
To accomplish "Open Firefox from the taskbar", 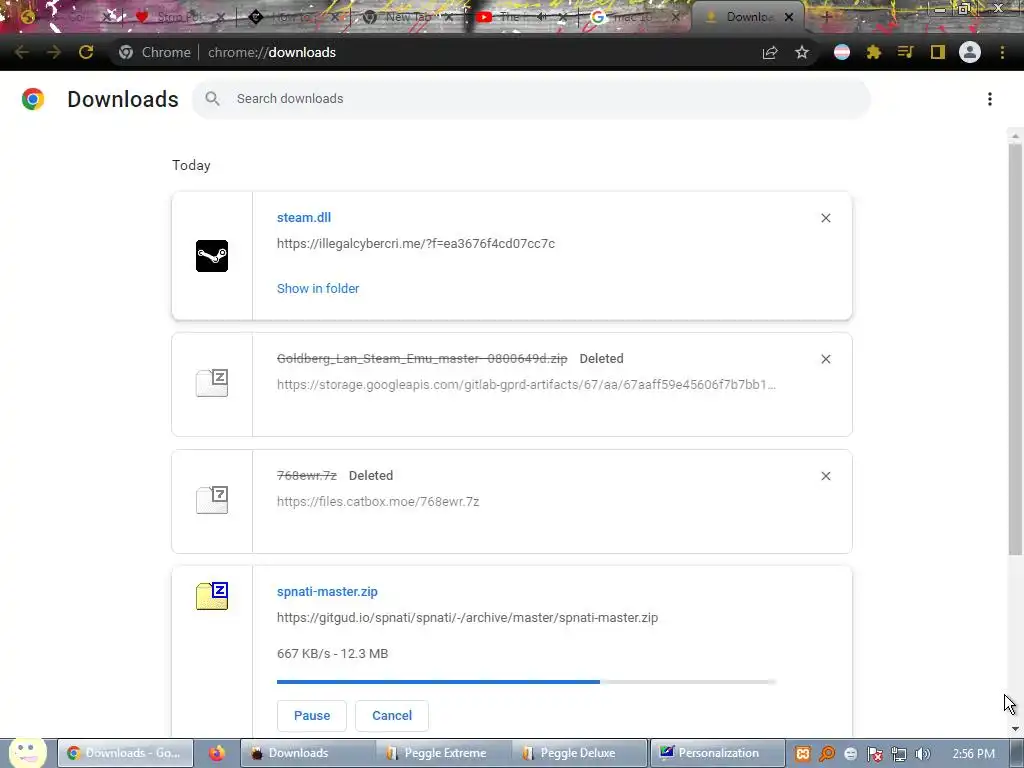I will [x=216, y=753].
